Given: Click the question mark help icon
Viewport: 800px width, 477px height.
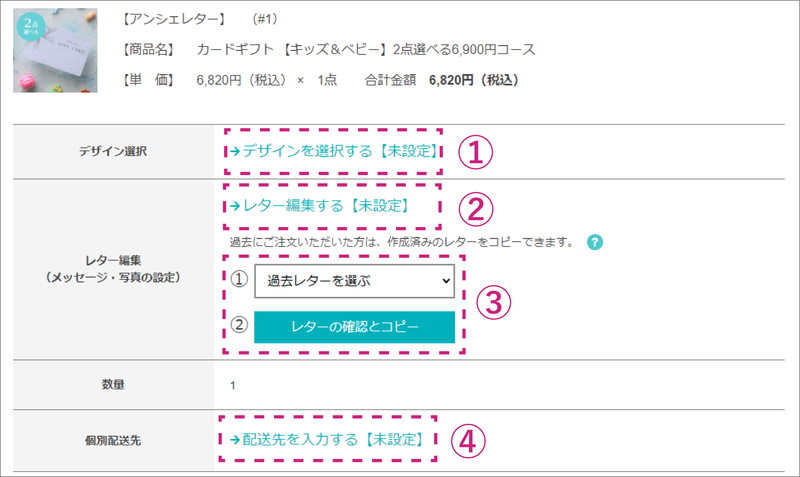Looking at the screenshot, I should tap(594, 242).
